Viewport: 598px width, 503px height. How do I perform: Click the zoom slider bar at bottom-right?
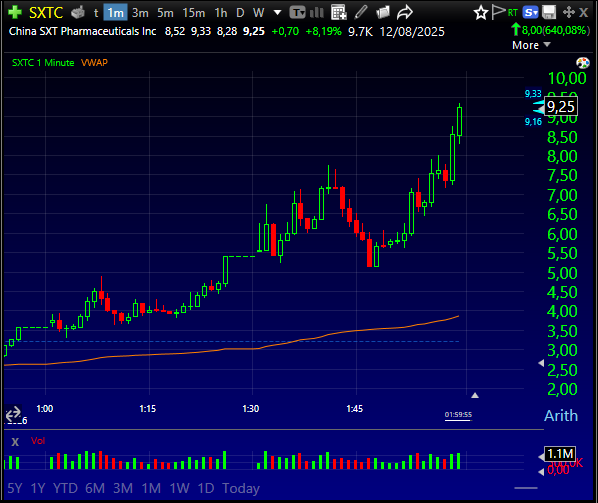tap(526, 488)
